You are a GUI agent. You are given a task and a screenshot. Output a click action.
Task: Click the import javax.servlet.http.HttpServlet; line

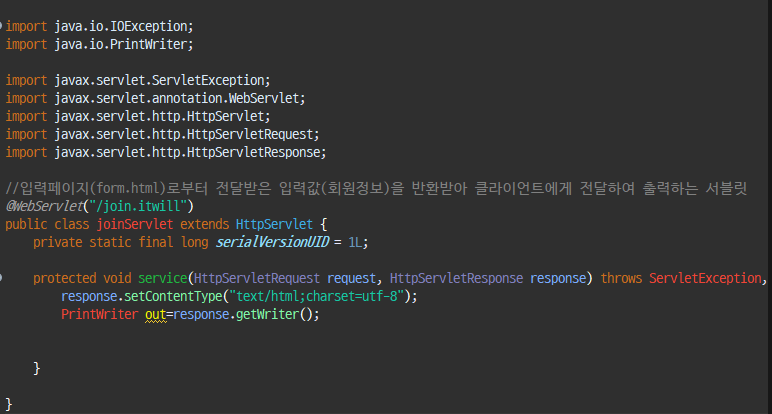[138, 116]
